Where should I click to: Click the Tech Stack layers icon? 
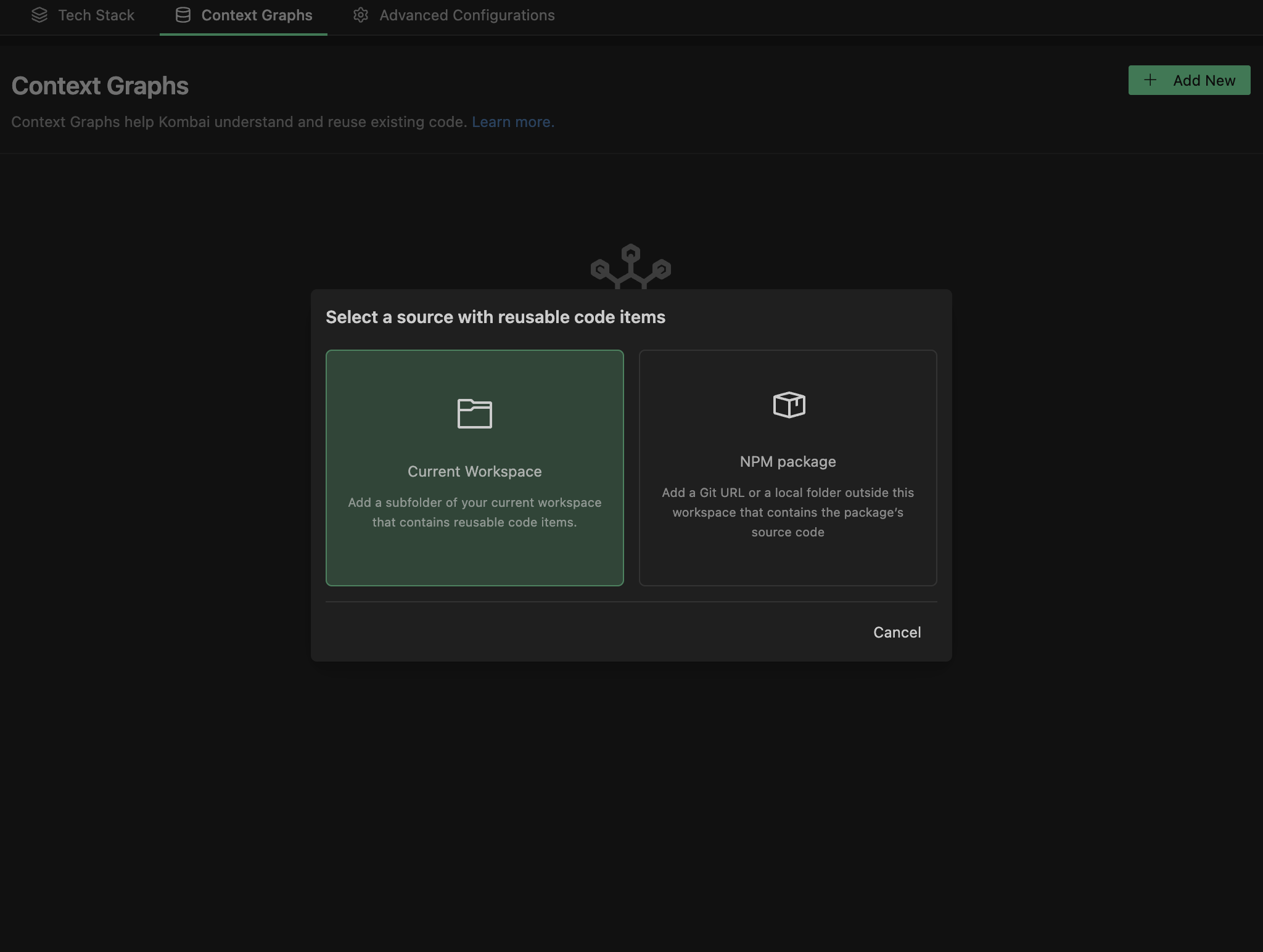click(39, 15)
